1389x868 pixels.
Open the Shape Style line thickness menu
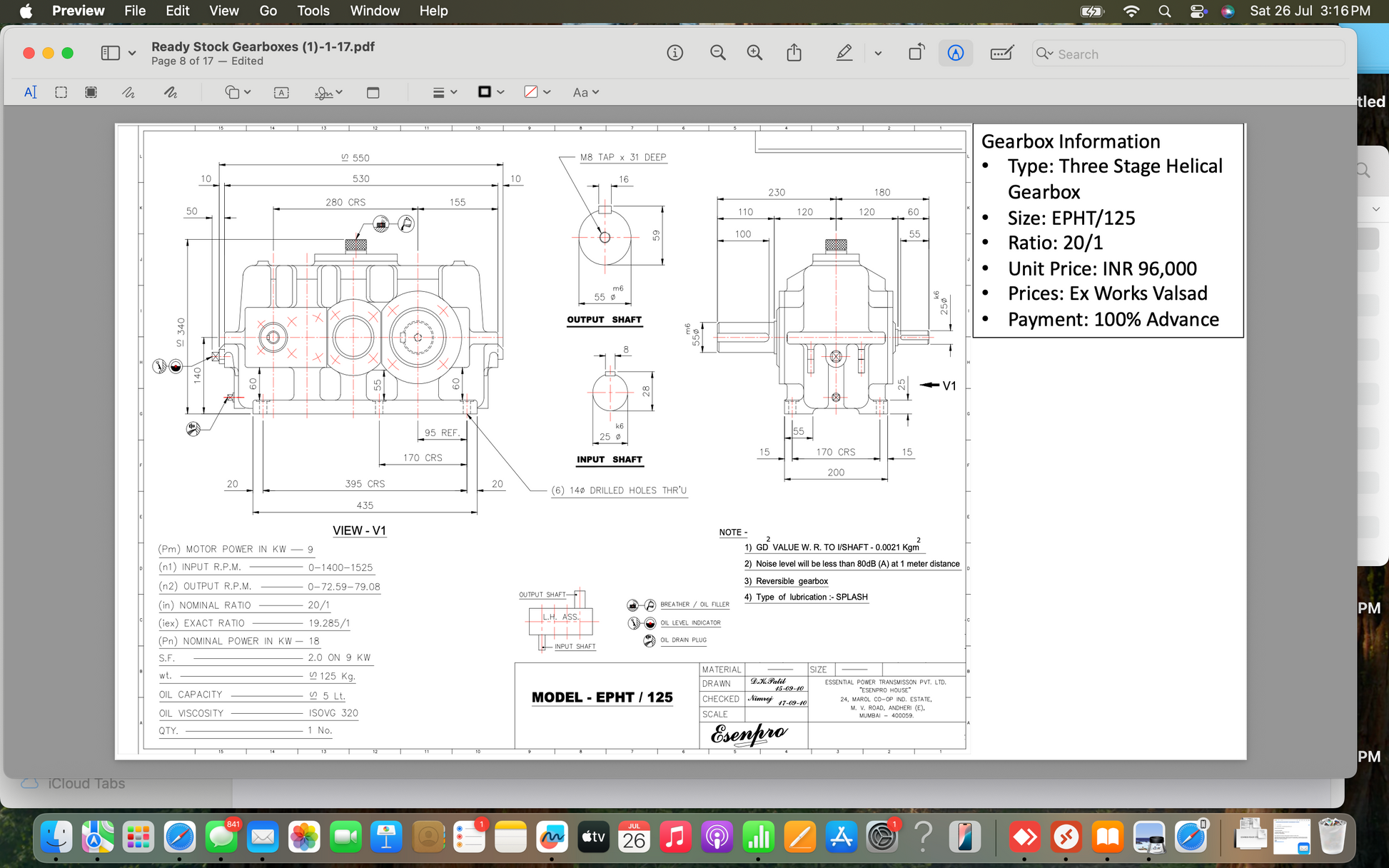445,92
